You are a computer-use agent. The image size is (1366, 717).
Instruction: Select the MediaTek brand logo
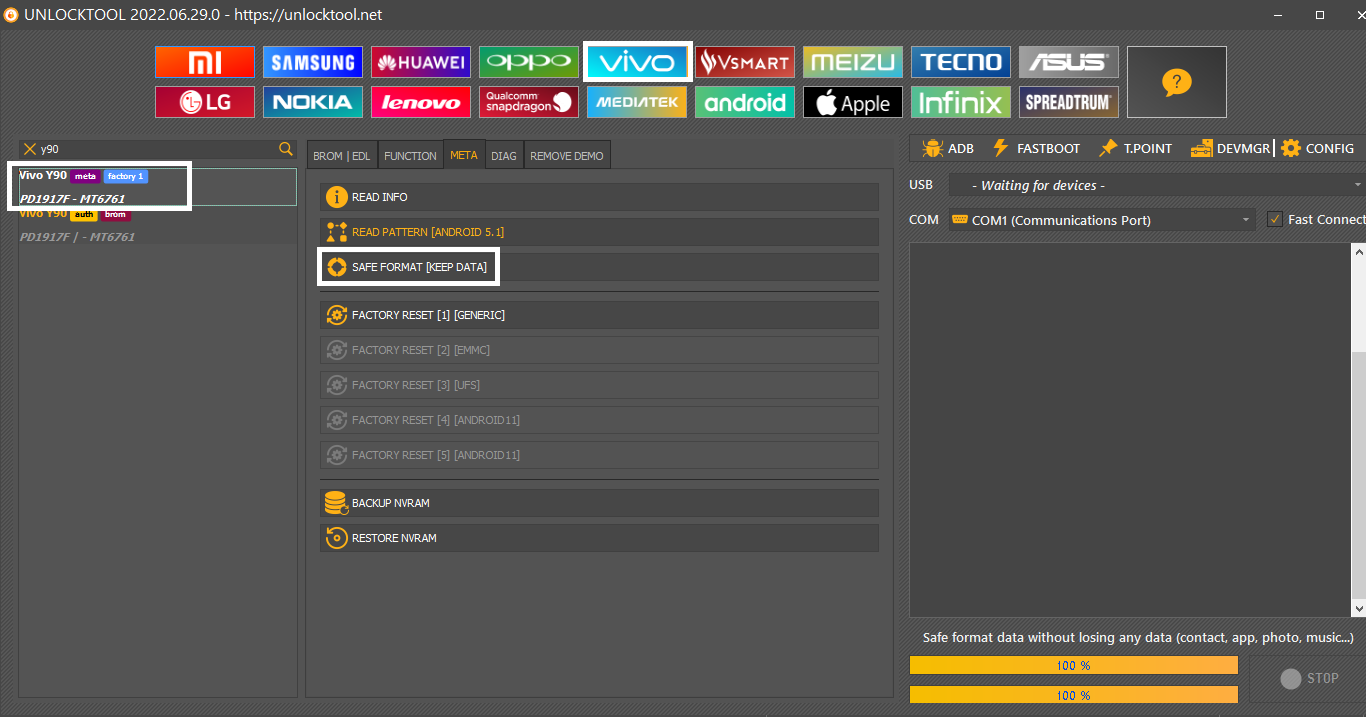(x=637, y=102)
